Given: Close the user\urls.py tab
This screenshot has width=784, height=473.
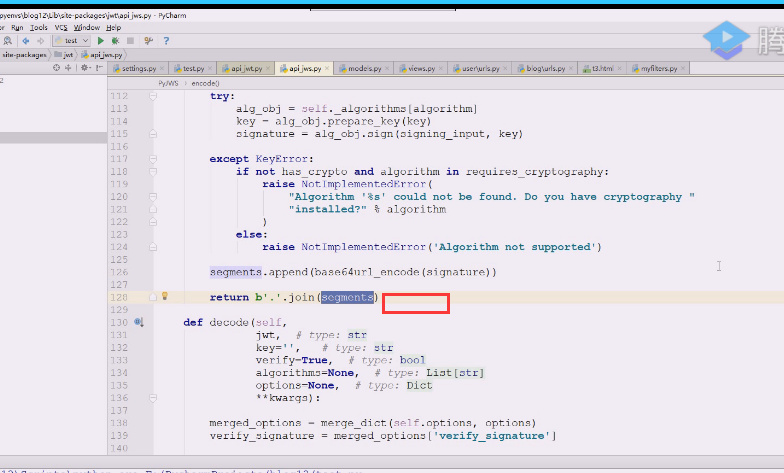Looking at the screenshot, I should click(x=505, y=68).
